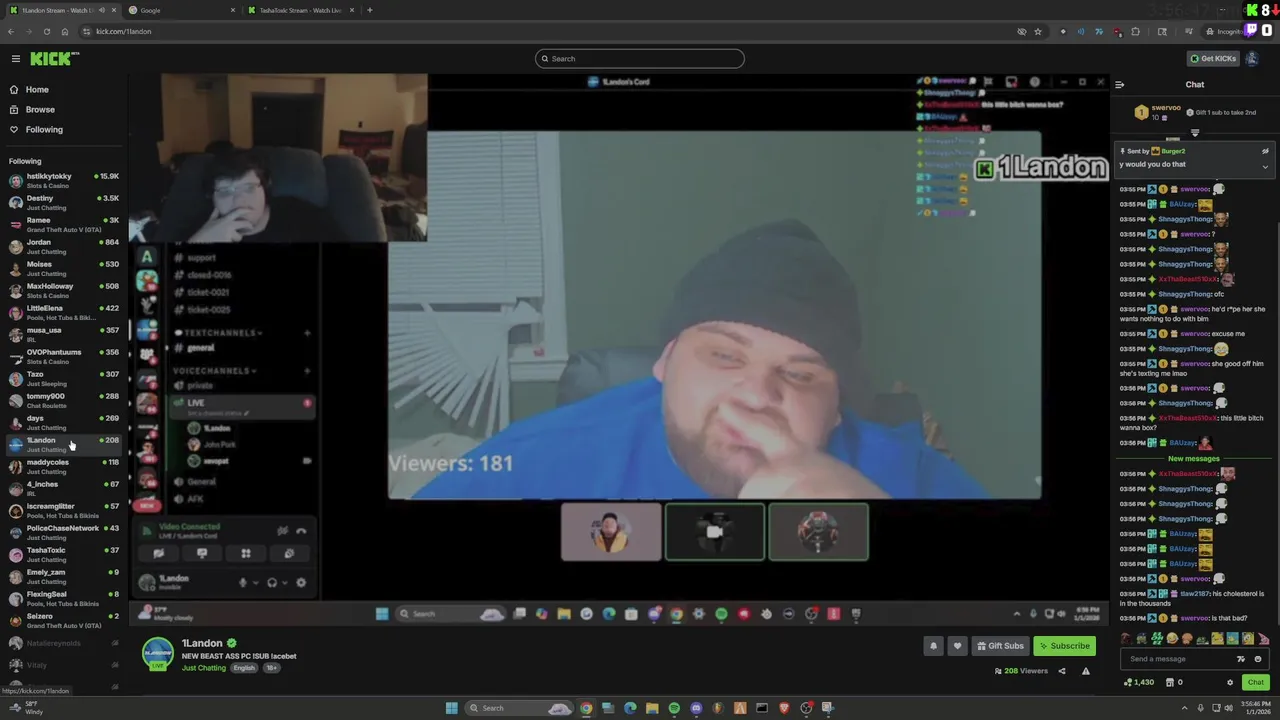The width and height of the screenshot is (1280, 720).
Task: Click the chat identity icon in message box
Action: coord(1241,659)
